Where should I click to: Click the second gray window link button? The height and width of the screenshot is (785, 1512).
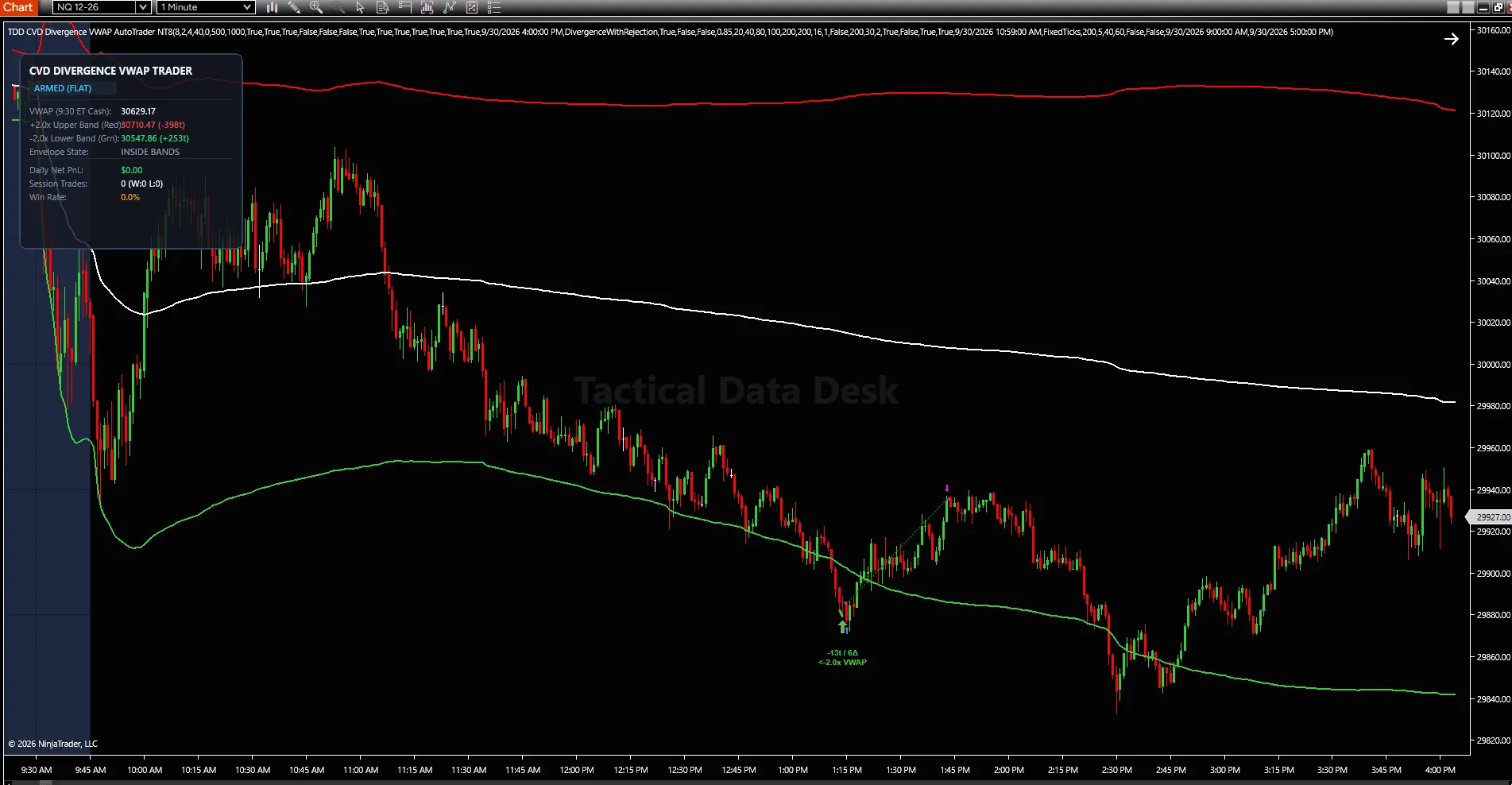[1468, 7]
